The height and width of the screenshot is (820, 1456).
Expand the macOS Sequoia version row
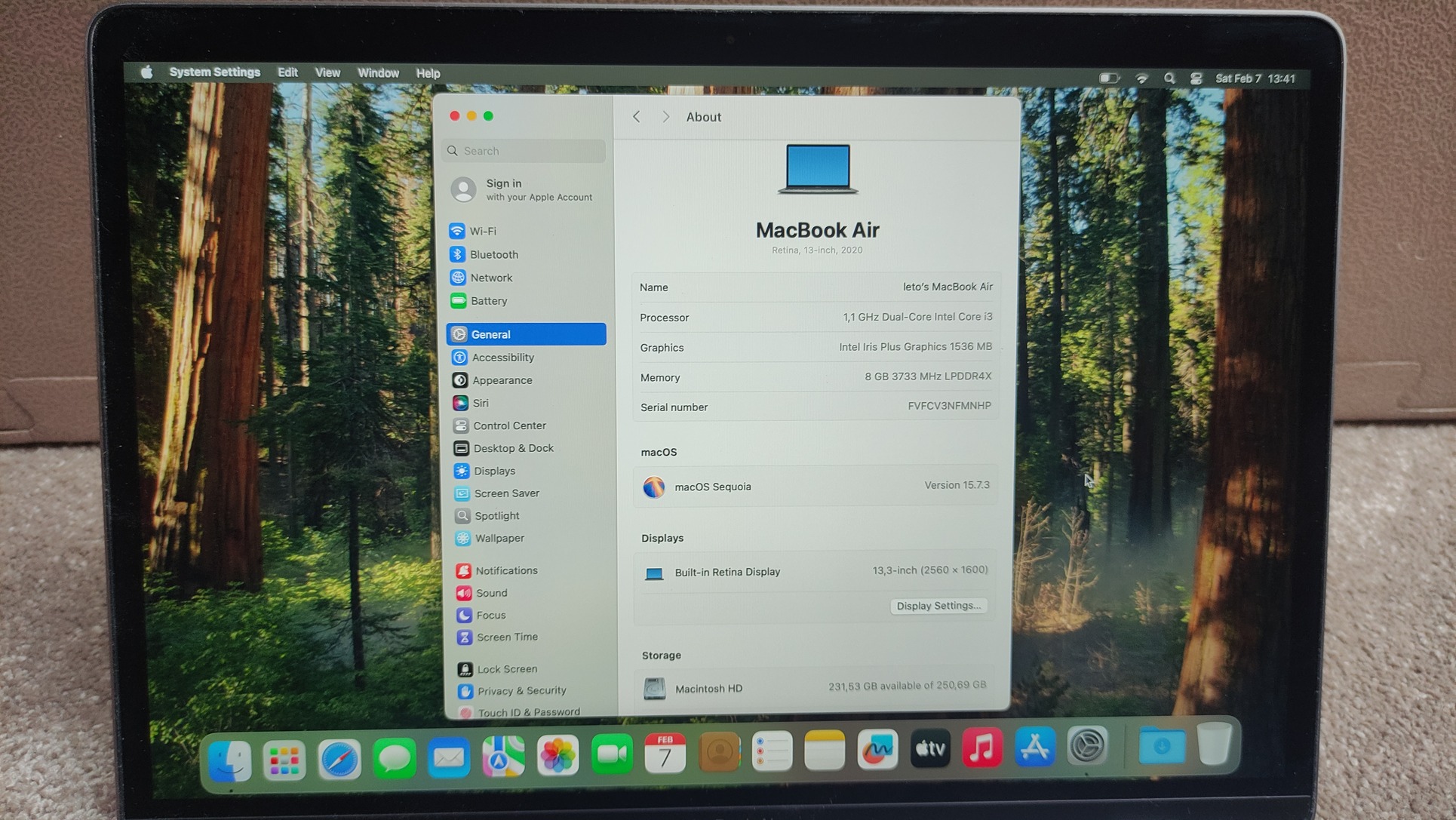click(816, 486)
